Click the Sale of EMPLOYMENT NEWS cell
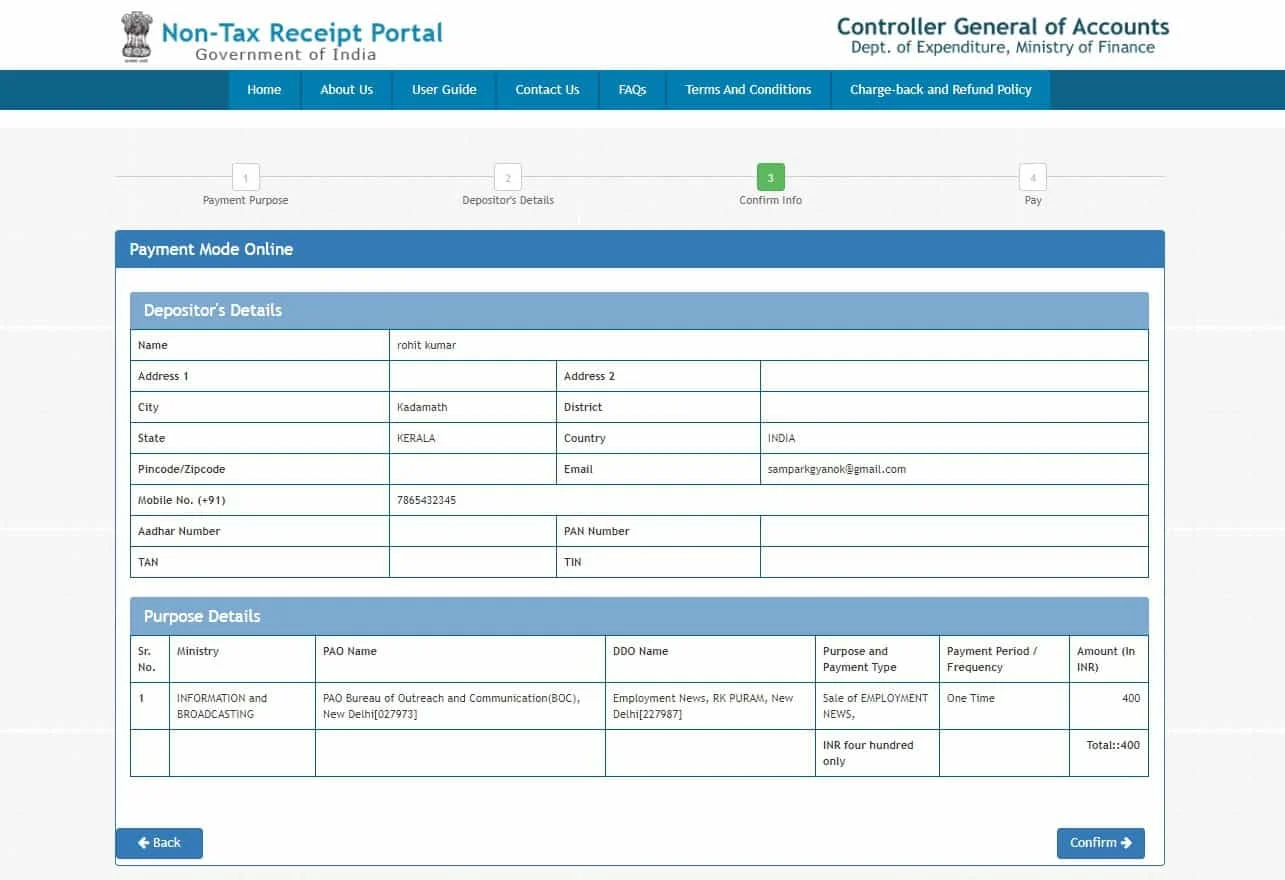Screen dimensions: 1285x880 (877, 706)
